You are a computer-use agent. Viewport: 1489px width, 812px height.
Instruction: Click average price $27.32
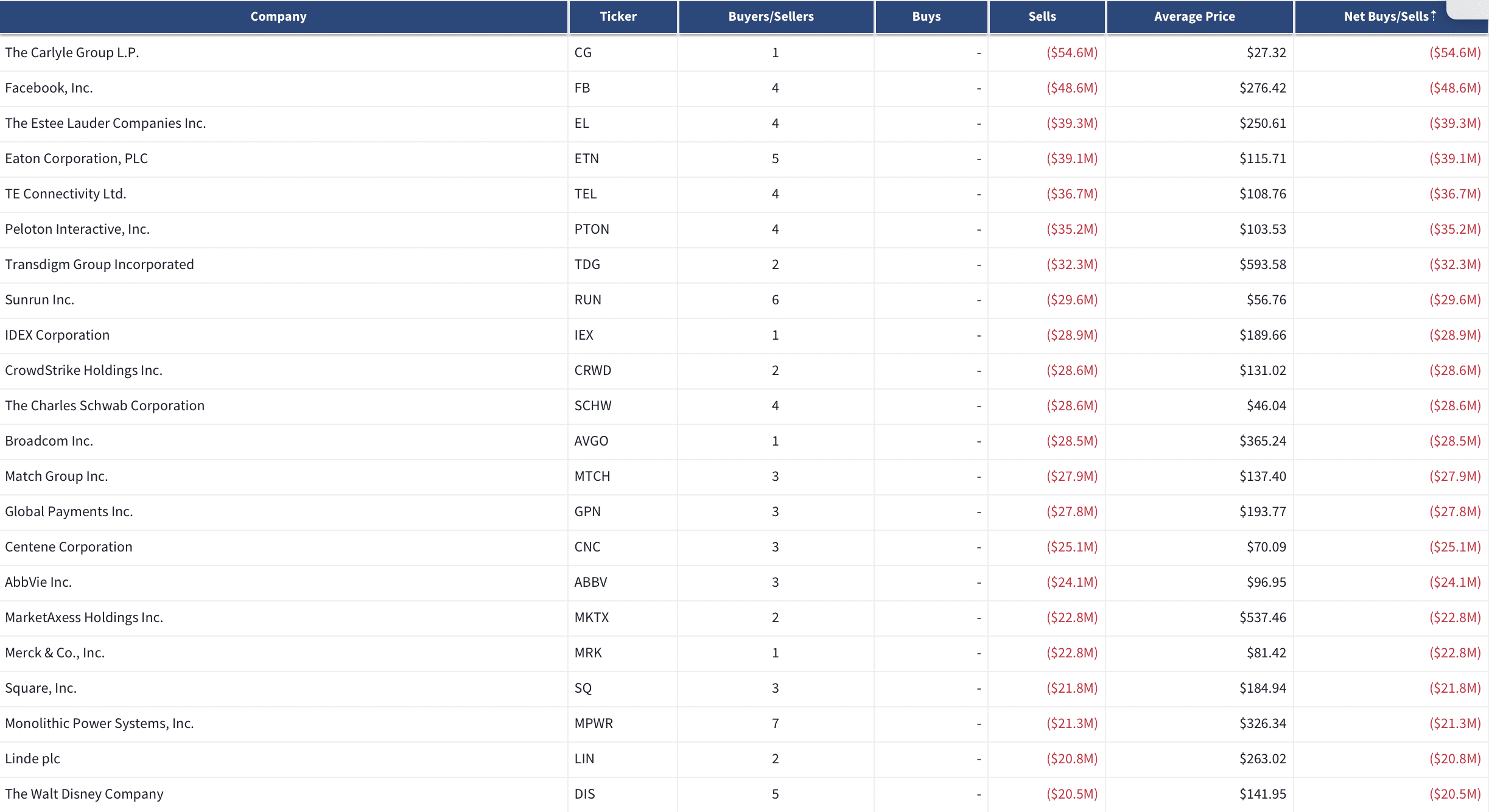click(x=1266, y=52)
